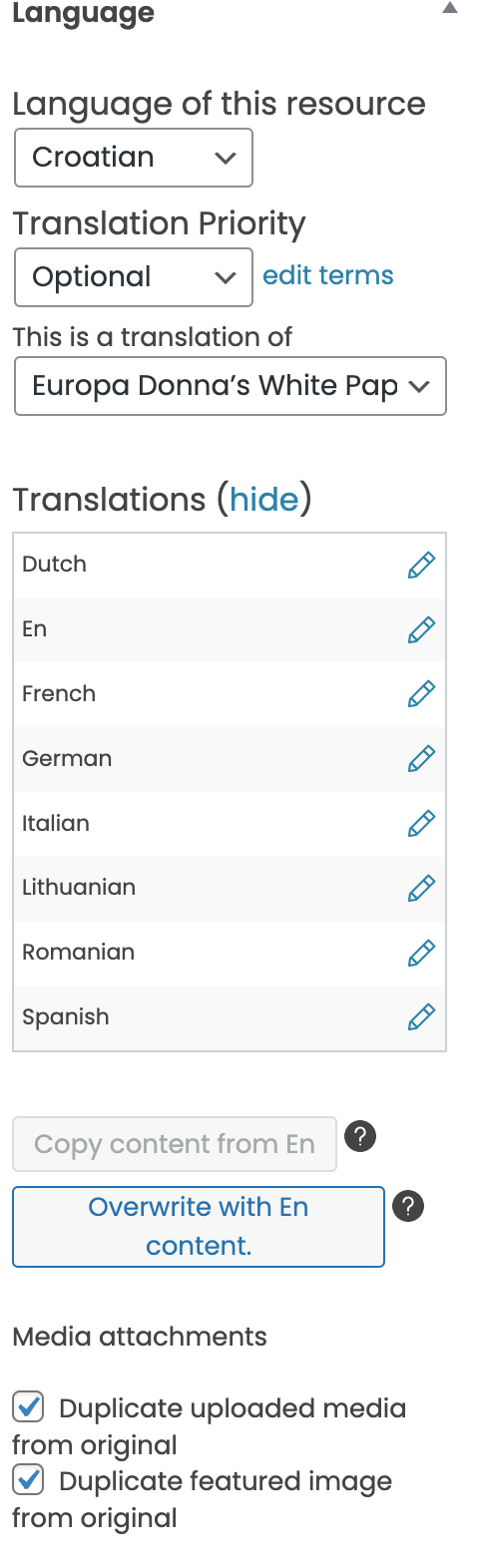Edit the French translation pencil icon
This screenshot has height=1568, width=479.
click(x=421, y=694)
